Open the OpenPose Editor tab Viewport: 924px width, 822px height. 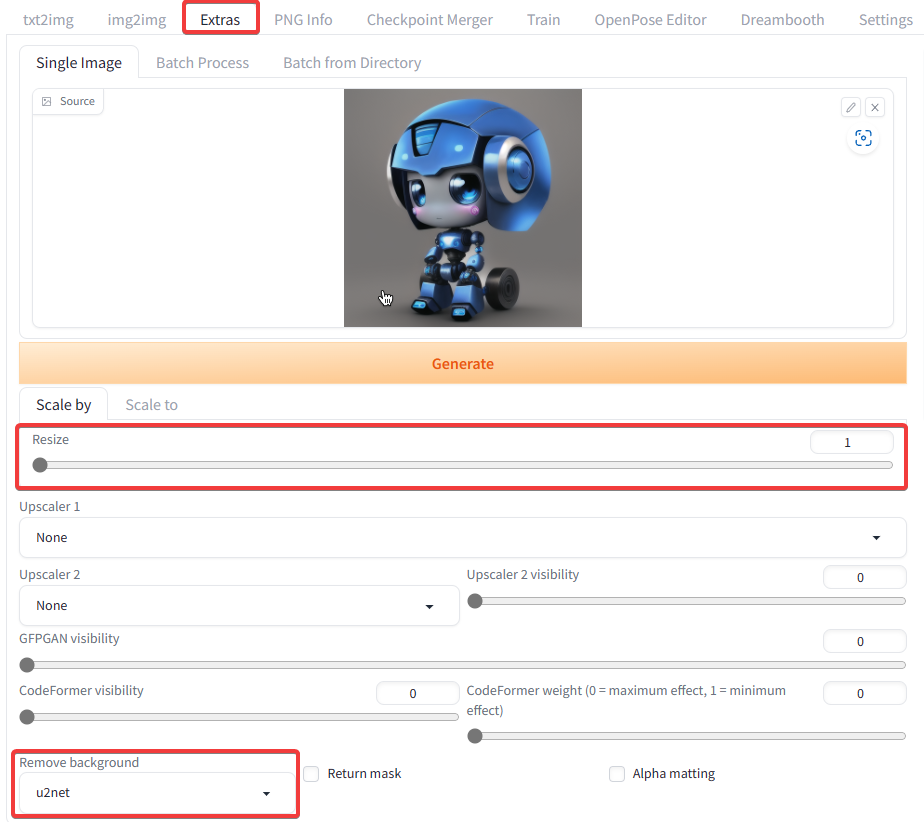pyautogui.click(x=650, y=19)
